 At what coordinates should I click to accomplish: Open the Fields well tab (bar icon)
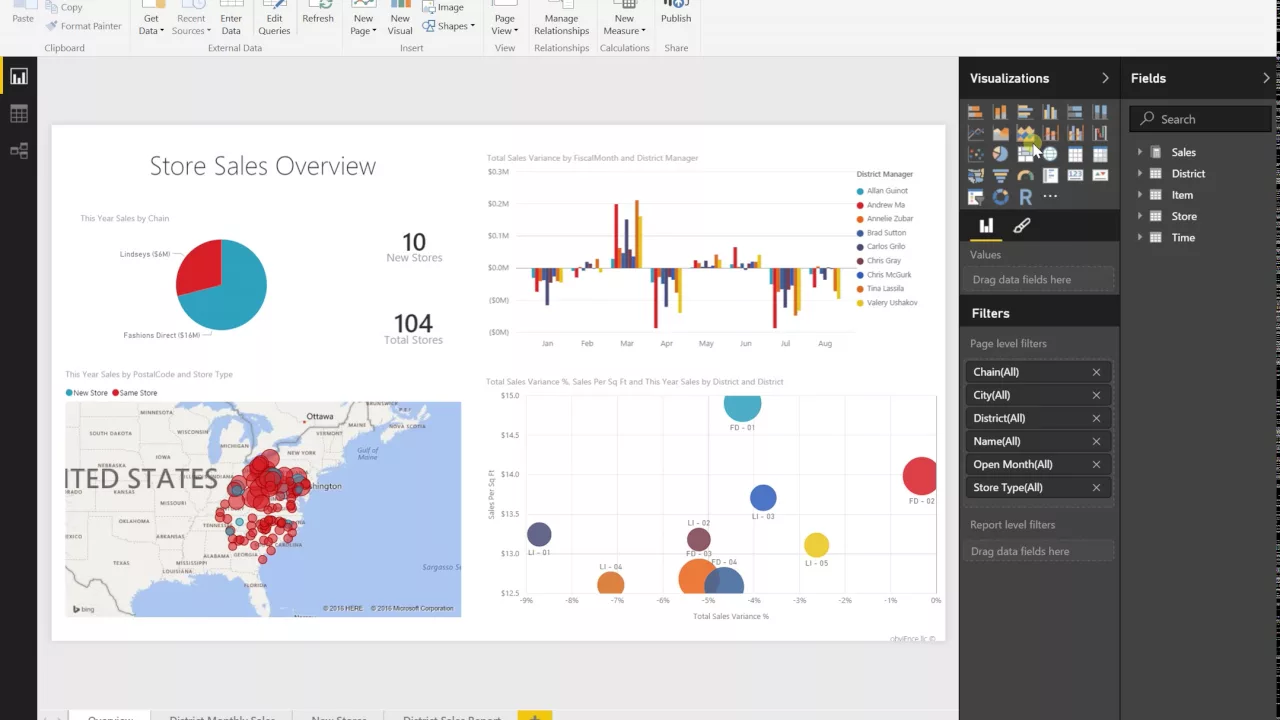coord(986,226)
